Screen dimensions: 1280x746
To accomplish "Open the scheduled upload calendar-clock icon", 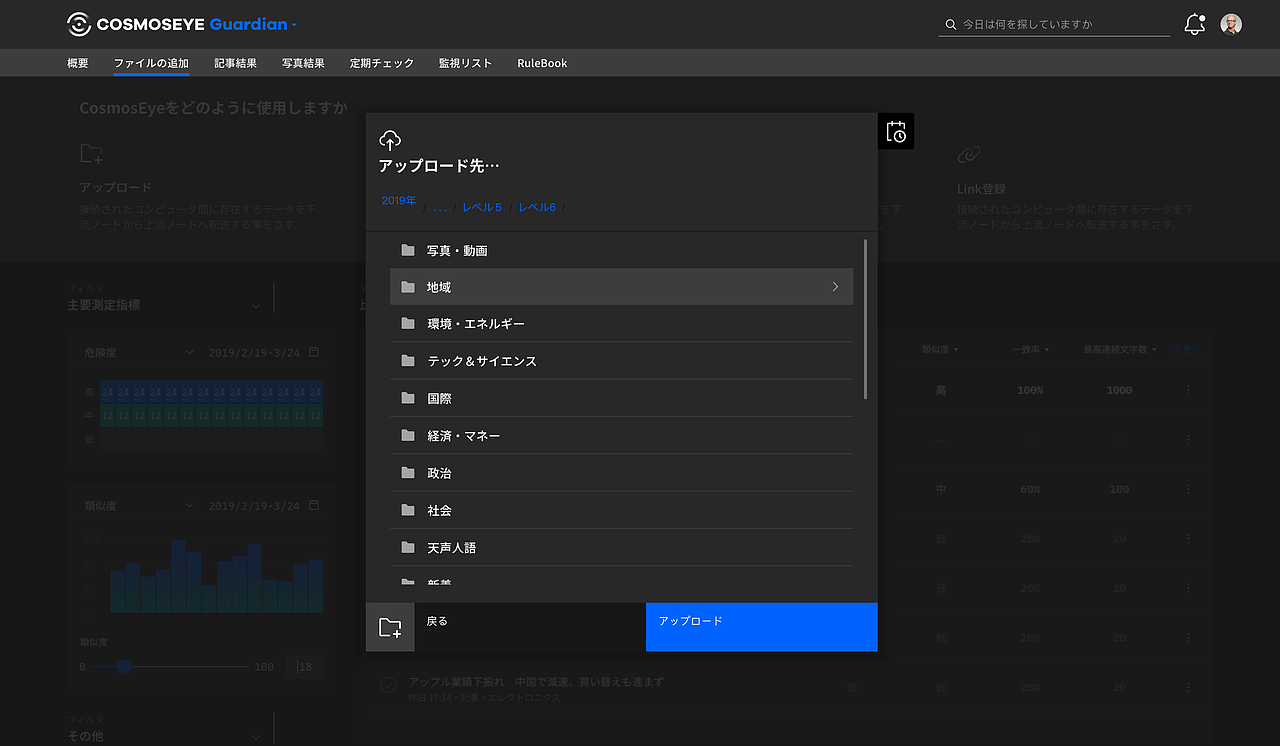I will 896,131.
